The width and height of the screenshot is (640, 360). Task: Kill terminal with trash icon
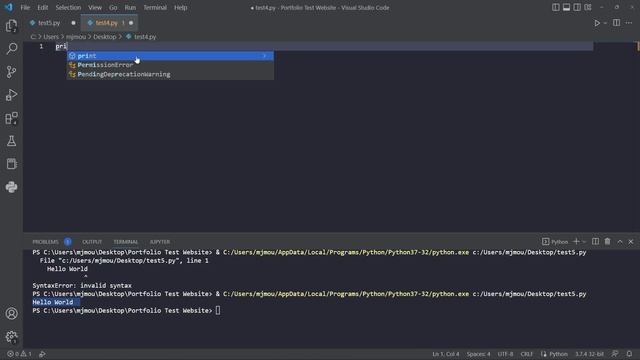(607, 241)
